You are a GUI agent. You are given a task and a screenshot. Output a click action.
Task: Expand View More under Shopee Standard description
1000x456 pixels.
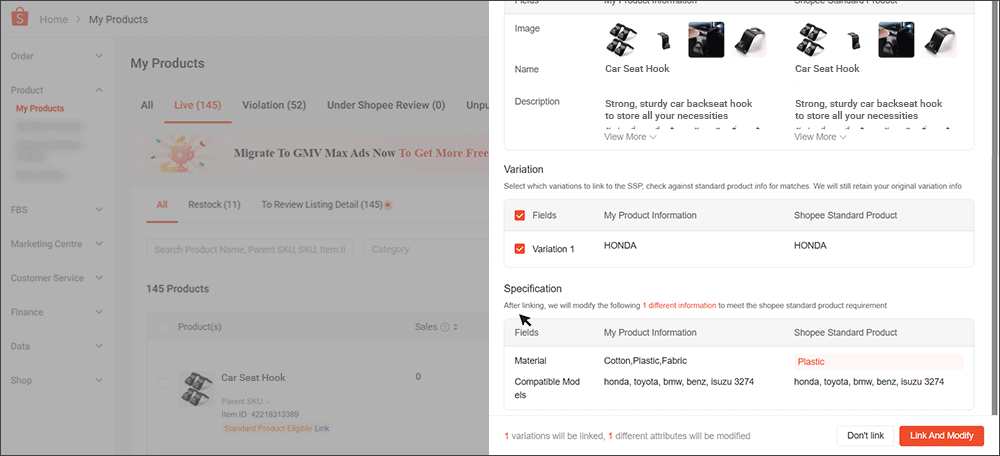point(820,136)
